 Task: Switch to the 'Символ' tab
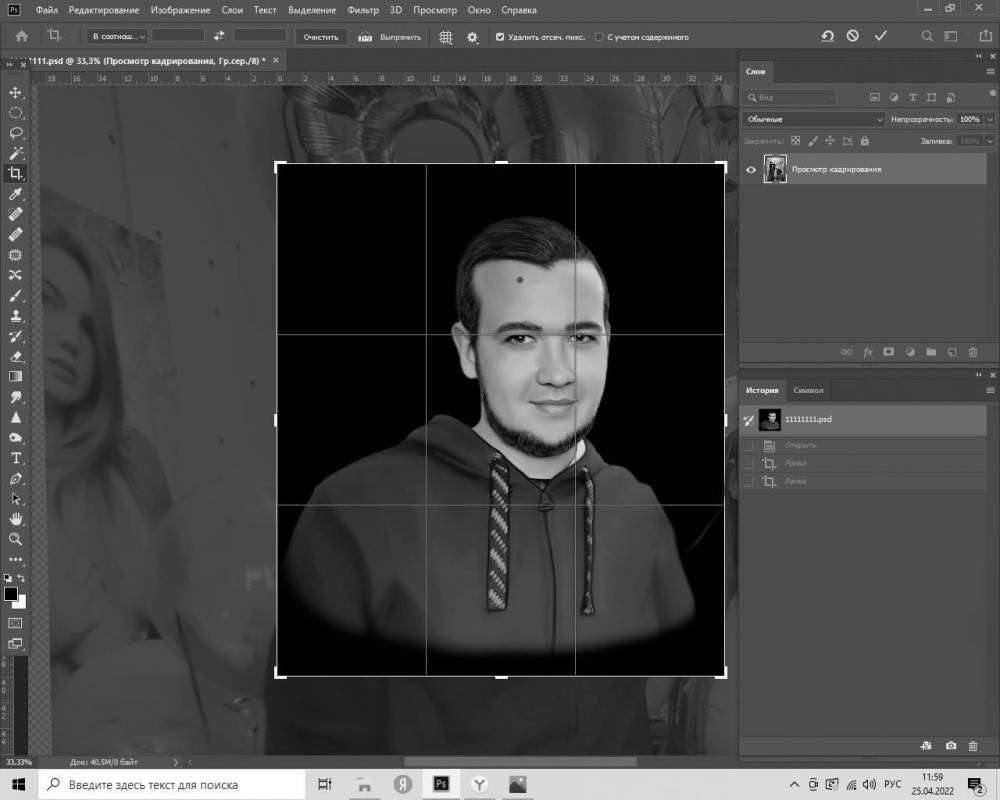pyautogui.click(x=808, y=390)
